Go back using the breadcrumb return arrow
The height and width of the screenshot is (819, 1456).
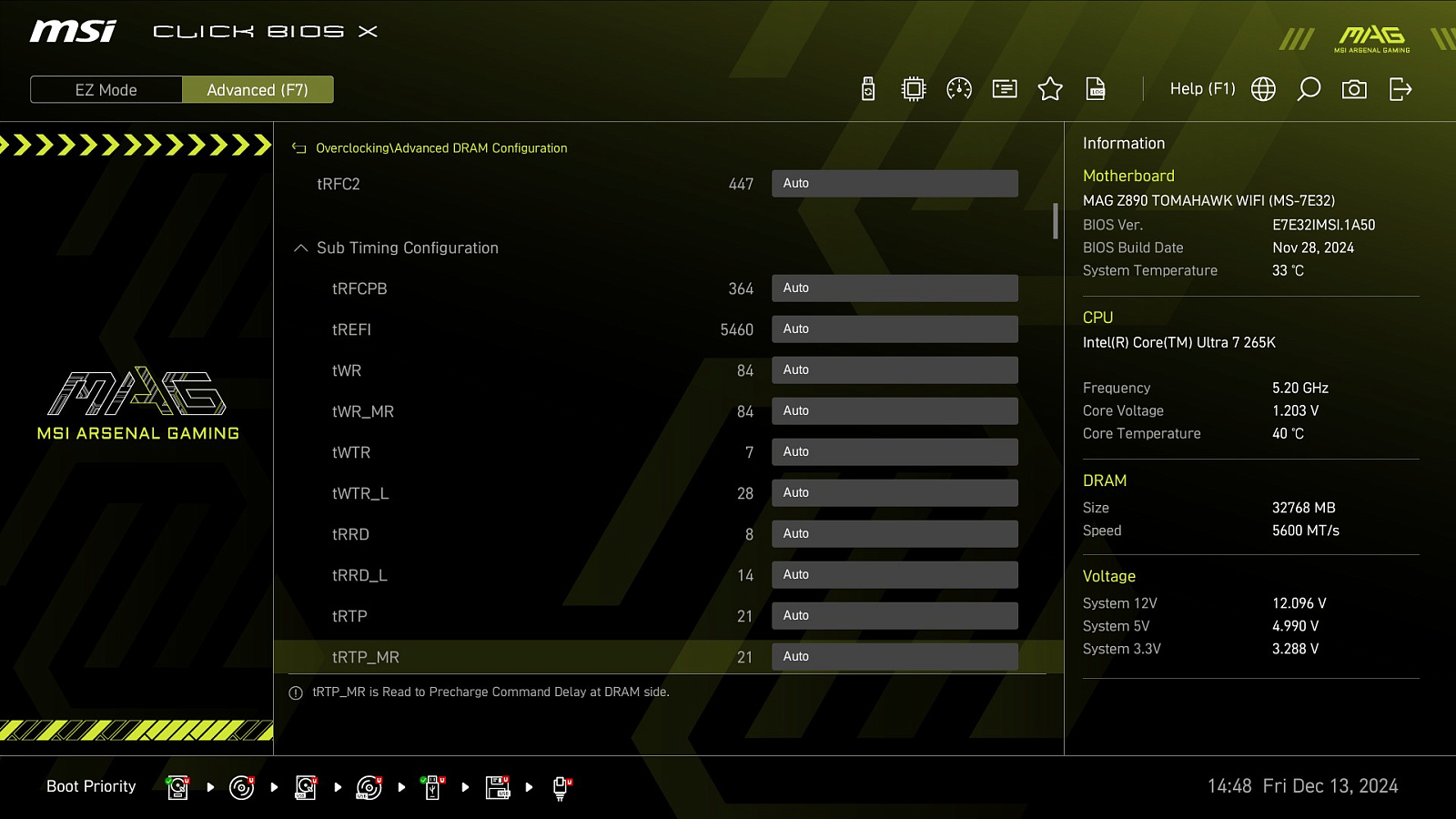(298, 148)
